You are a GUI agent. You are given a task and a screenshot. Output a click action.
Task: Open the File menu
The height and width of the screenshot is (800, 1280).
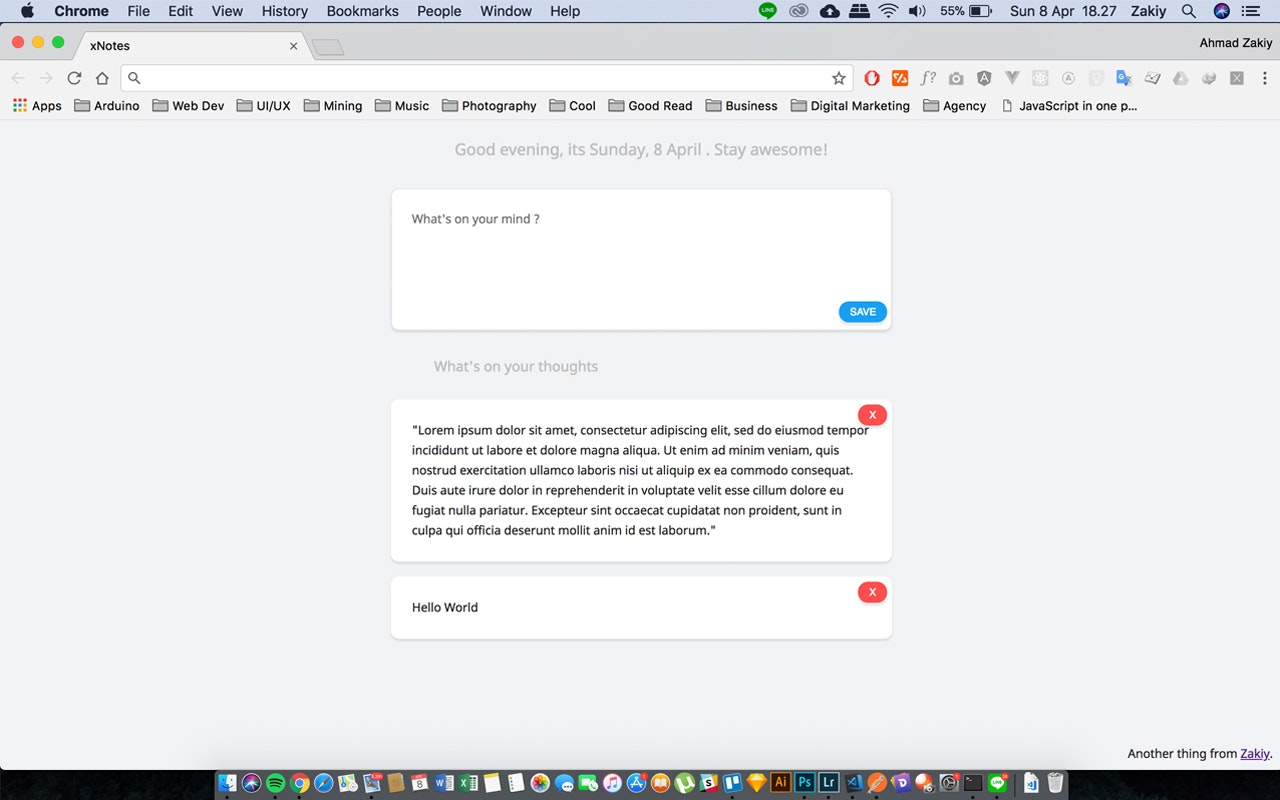tap(138, 11)
